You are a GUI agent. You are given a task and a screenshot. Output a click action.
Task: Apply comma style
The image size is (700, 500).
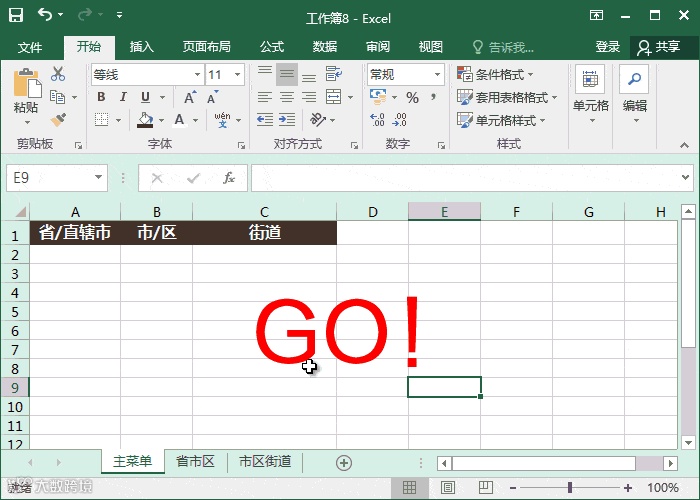tap(433, 97)
